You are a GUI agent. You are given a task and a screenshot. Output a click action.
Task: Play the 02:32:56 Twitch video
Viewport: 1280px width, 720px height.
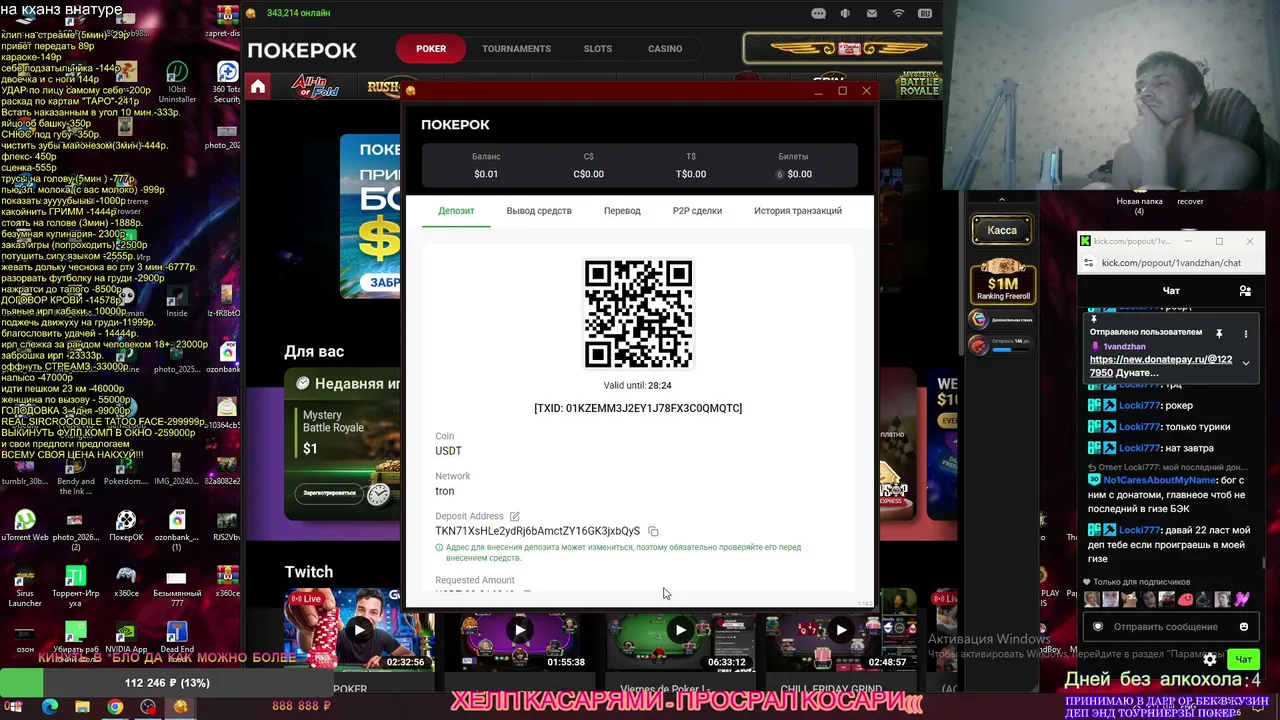pyautogui.click(x=359, y=630)
